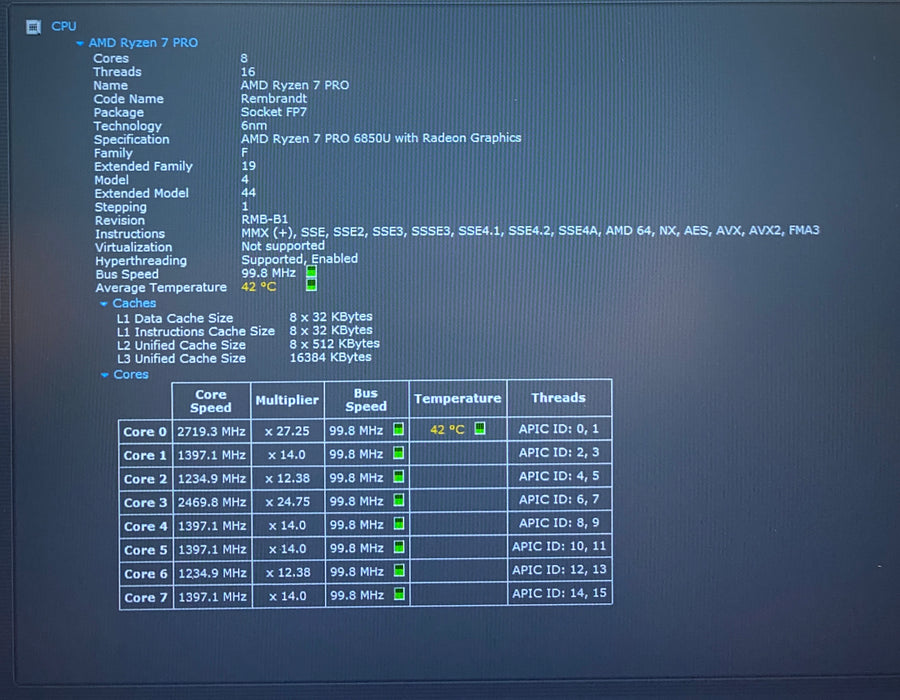Screen dimensions: 900x700
Task: Click the Revision value RMB-B1
Action: (265, 219)
